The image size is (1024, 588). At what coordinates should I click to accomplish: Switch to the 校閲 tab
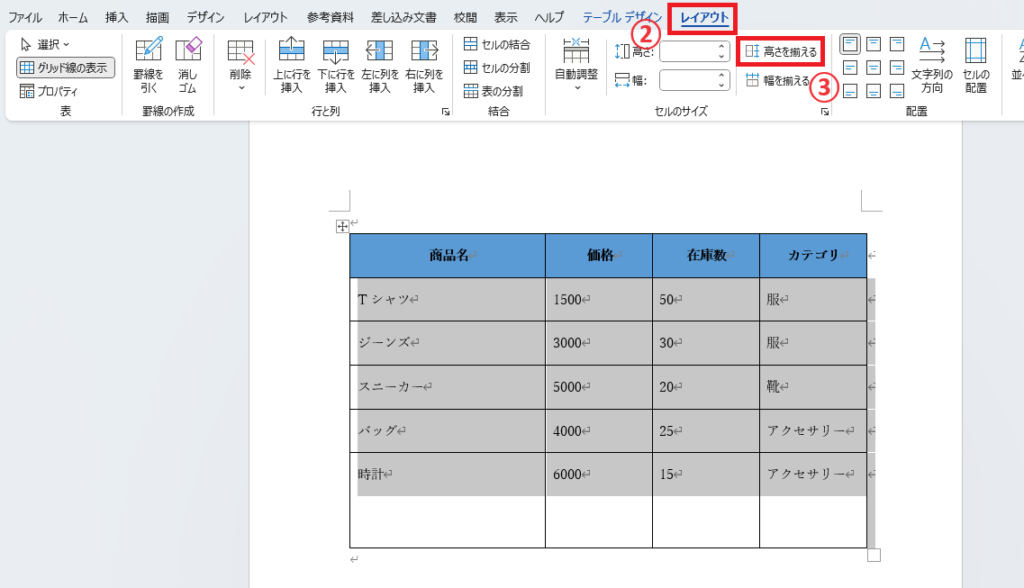[465, 18]
